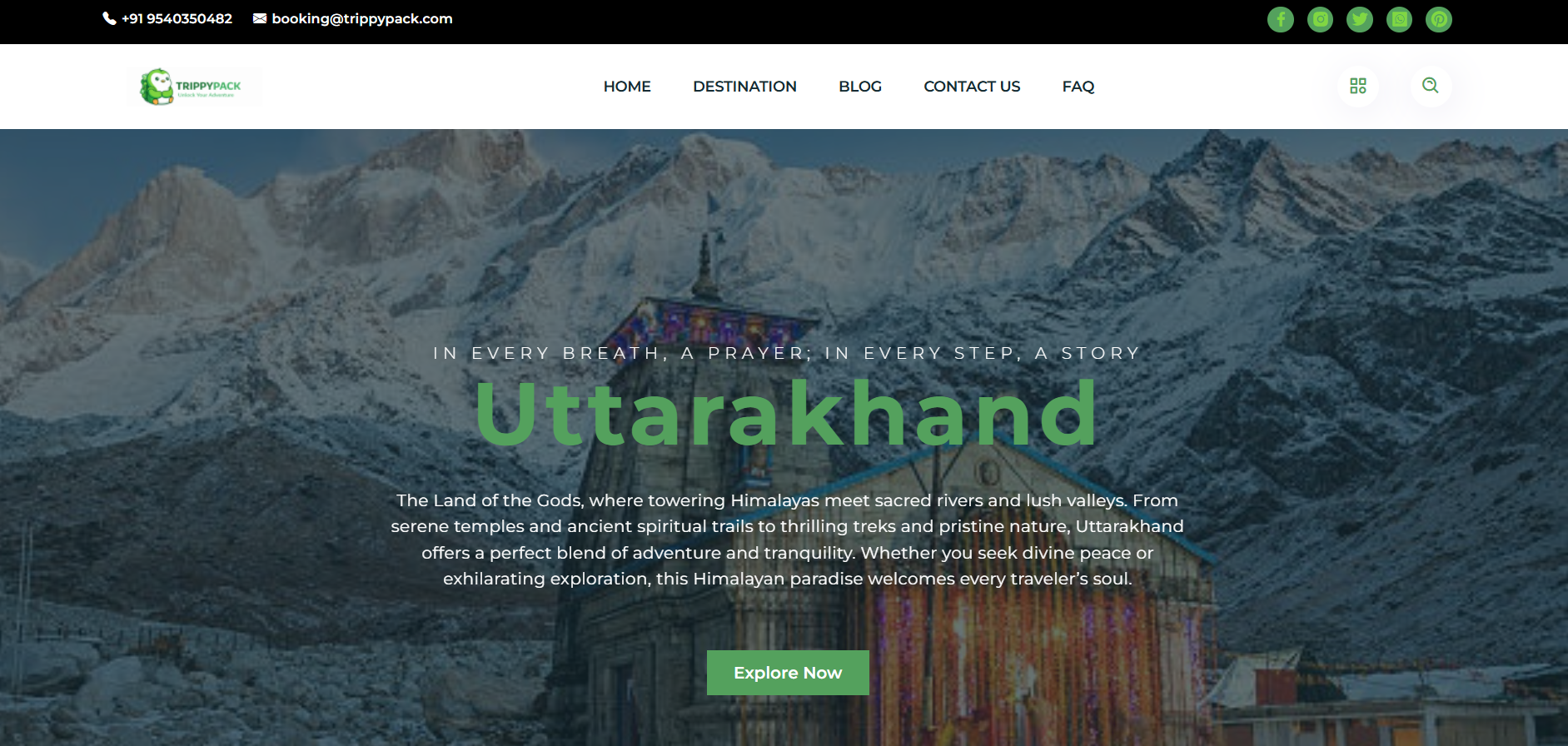1568x746 pixels.
Task: Navigate to CONTACT US page
Action: (972, 87)
